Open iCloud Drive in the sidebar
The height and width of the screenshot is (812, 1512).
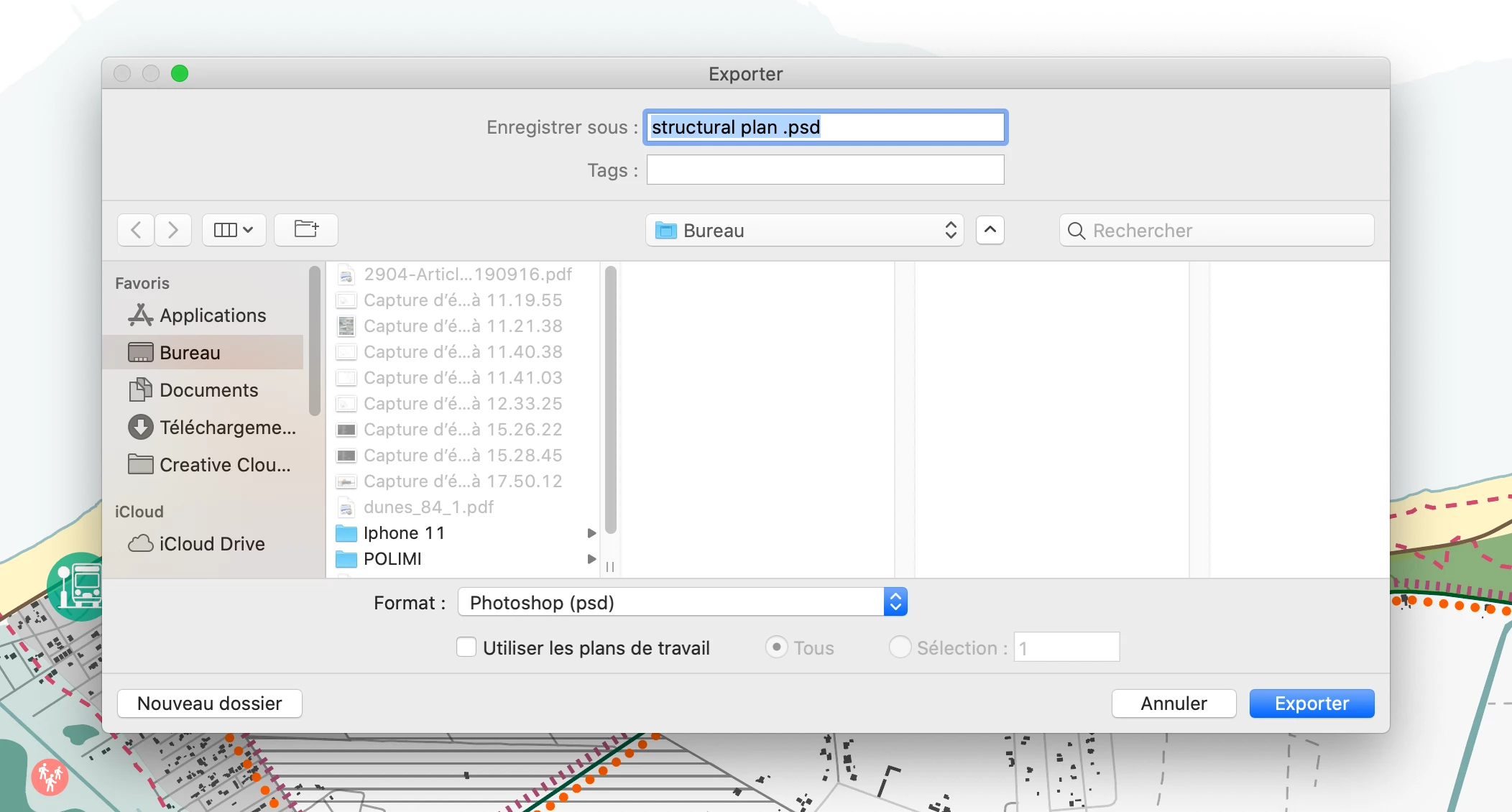(211, 544)
